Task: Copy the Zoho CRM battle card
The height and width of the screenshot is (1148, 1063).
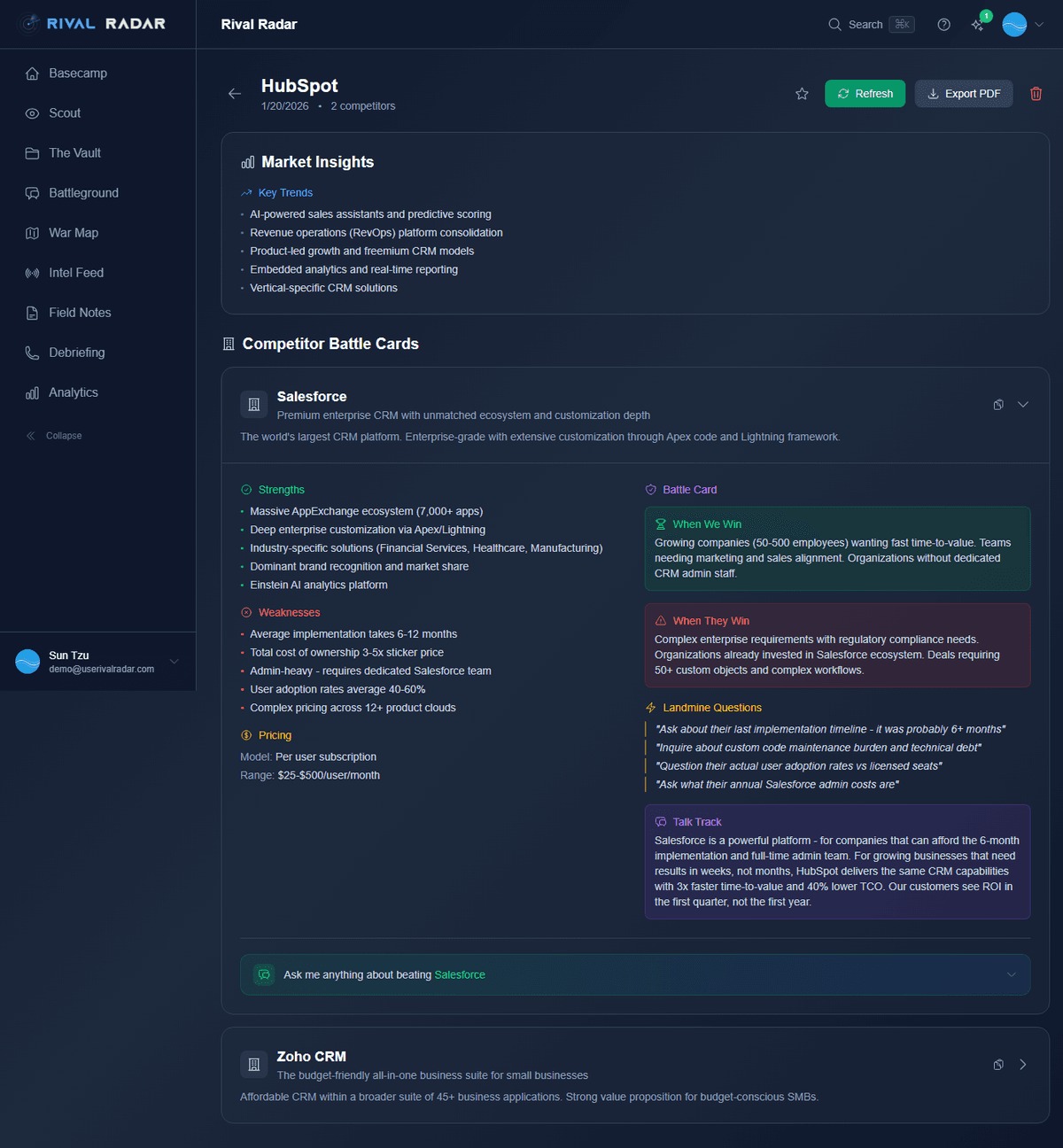Action: pyautogui.click(x=998, y=1065)
